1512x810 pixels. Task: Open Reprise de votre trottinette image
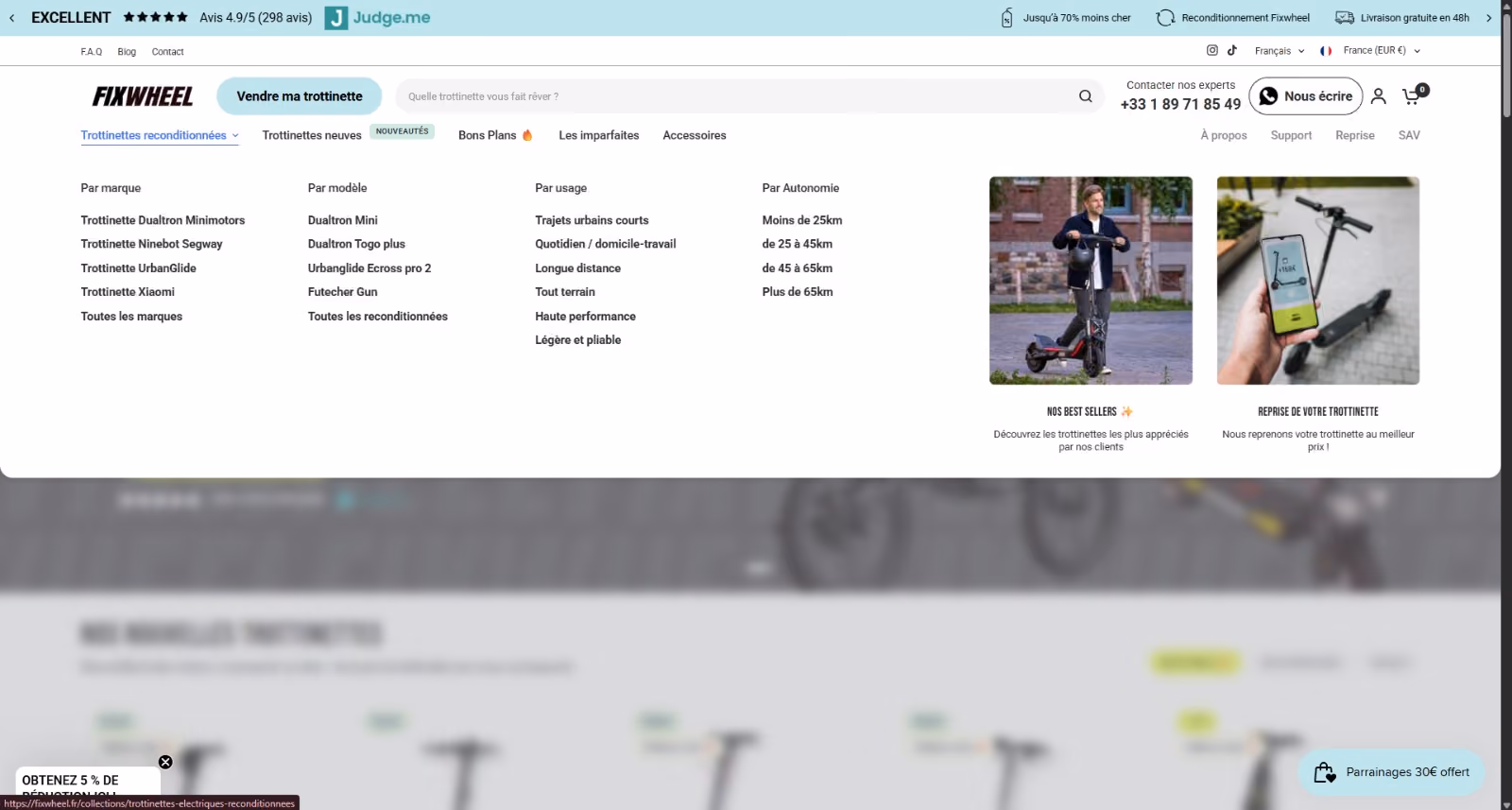[x=1318, y=281]
